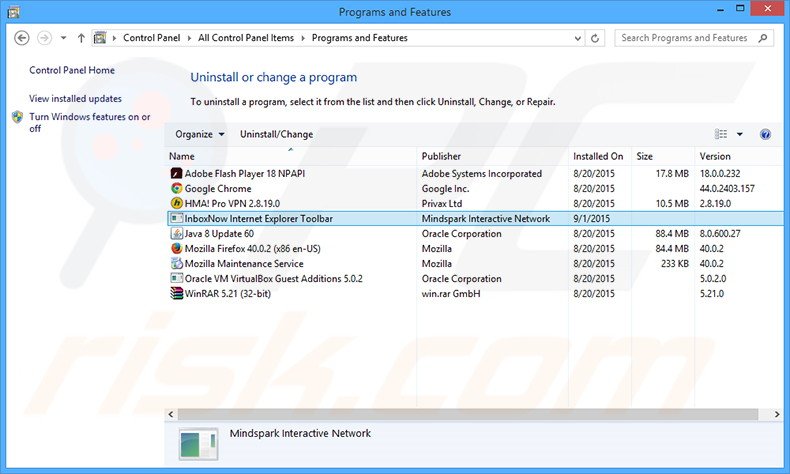Image resolution: width=790 pixels, height=474 pixels.
Task: Click the window system icon in title bar
Action: point(14,11)
